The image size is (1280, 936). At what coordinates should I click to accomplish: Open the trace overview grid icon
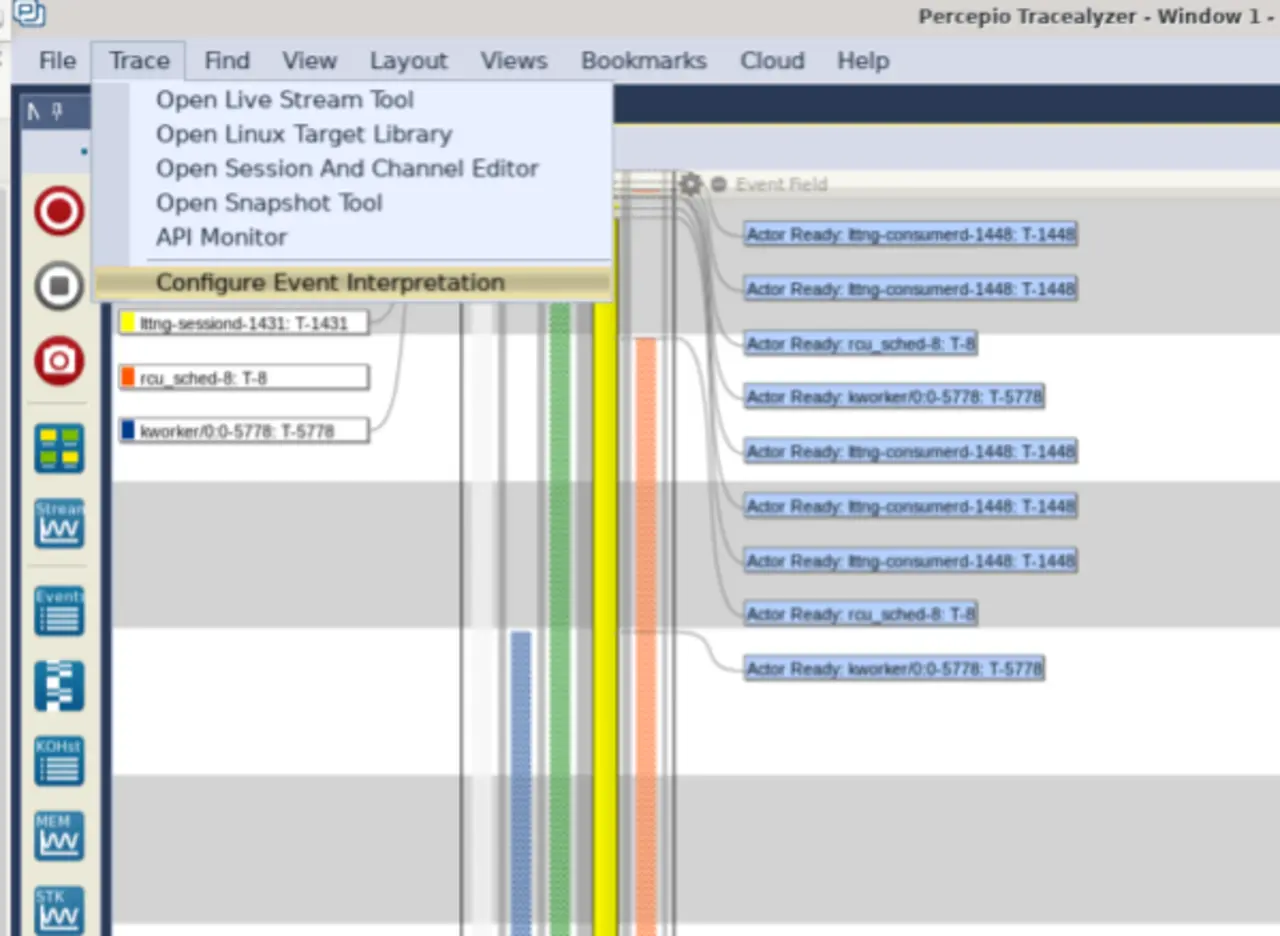click(x=59, y=448)
